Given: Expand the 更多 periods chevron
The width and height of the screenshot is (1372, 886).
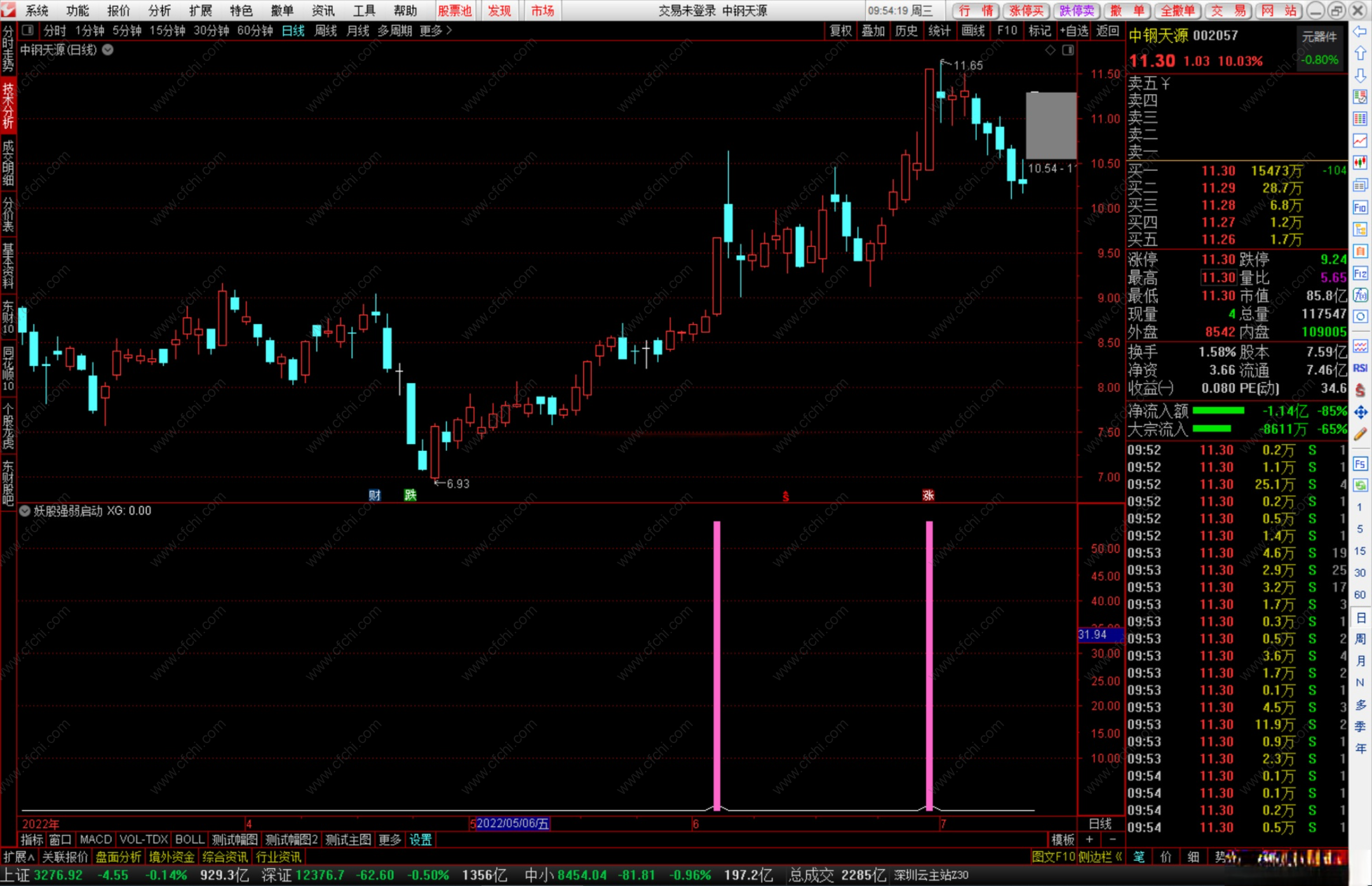Looking at the screenshot, I should tap(449, 30).
